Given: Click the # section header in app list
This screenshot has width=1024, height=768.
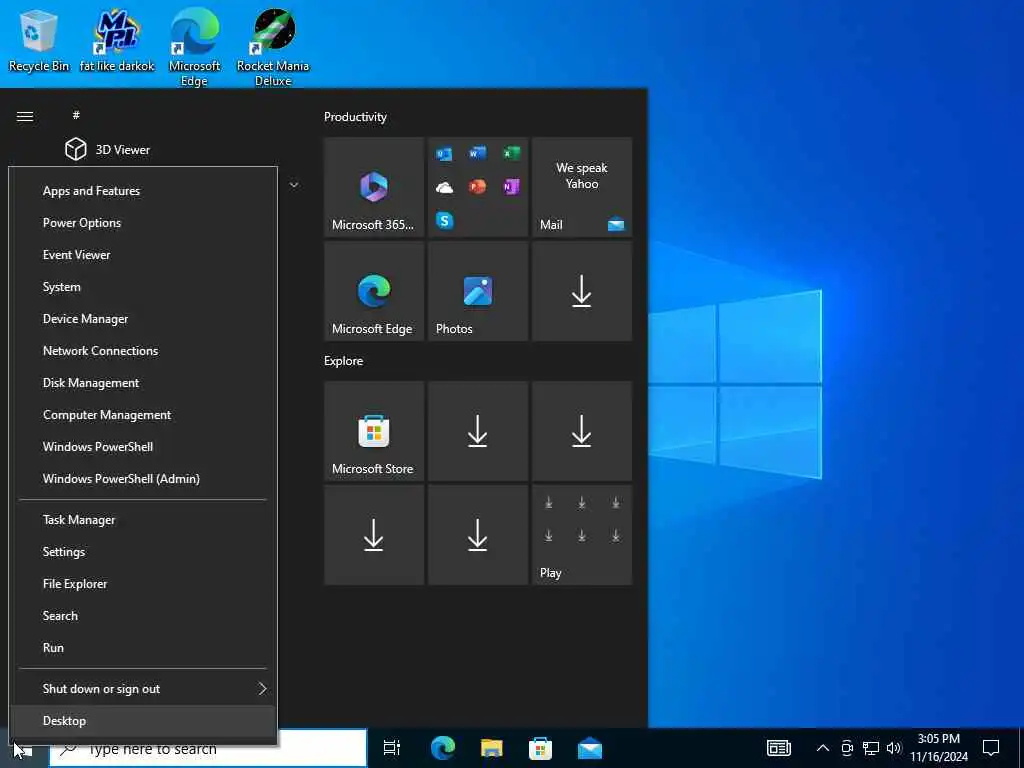Looking at the screenshot, I should point(76,115).
